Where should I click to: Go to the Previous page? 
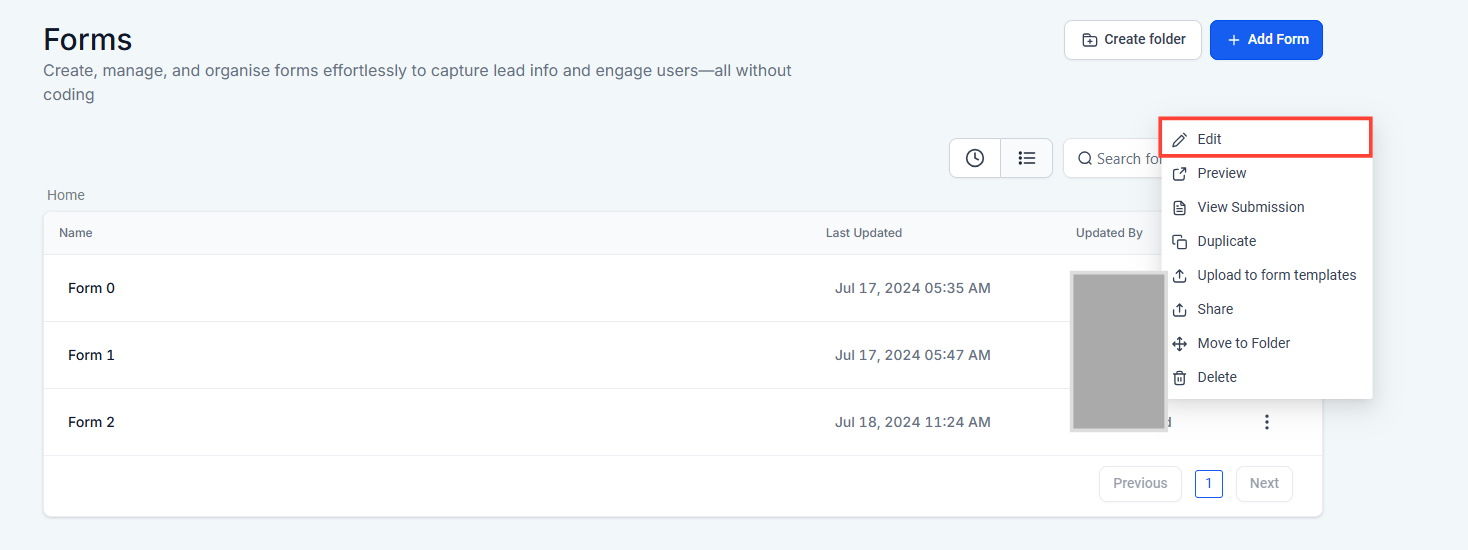click(x=1140, y=484)
